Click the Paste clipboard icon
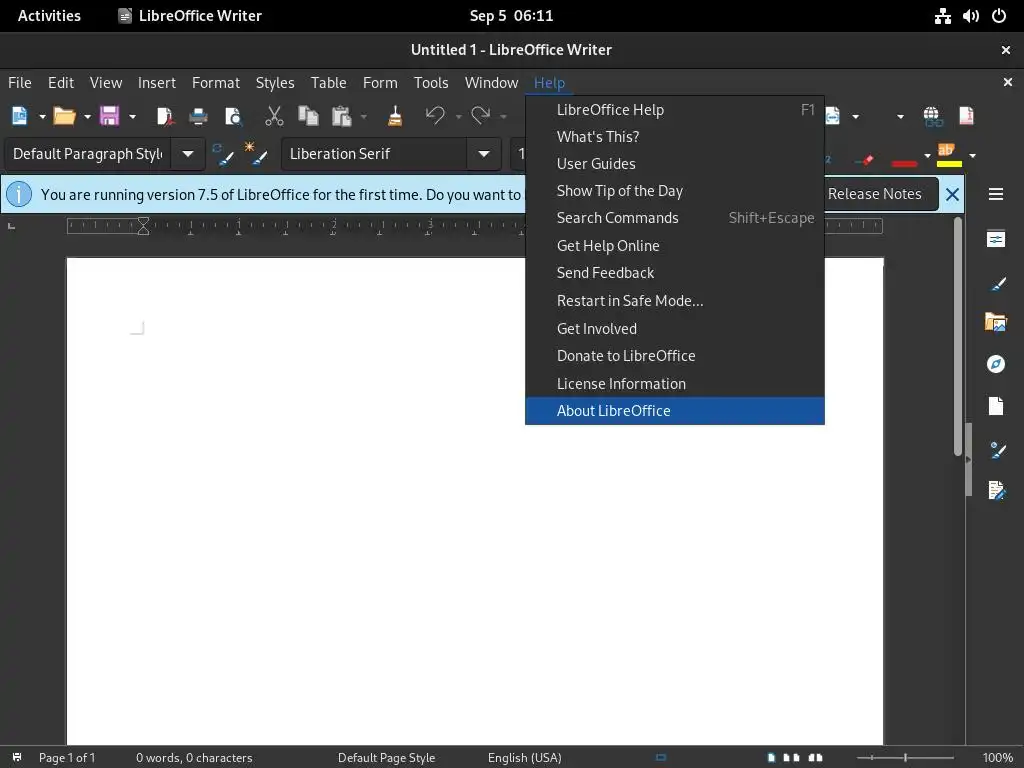Viewport: 1024px width, 768px height. (342, 116)
